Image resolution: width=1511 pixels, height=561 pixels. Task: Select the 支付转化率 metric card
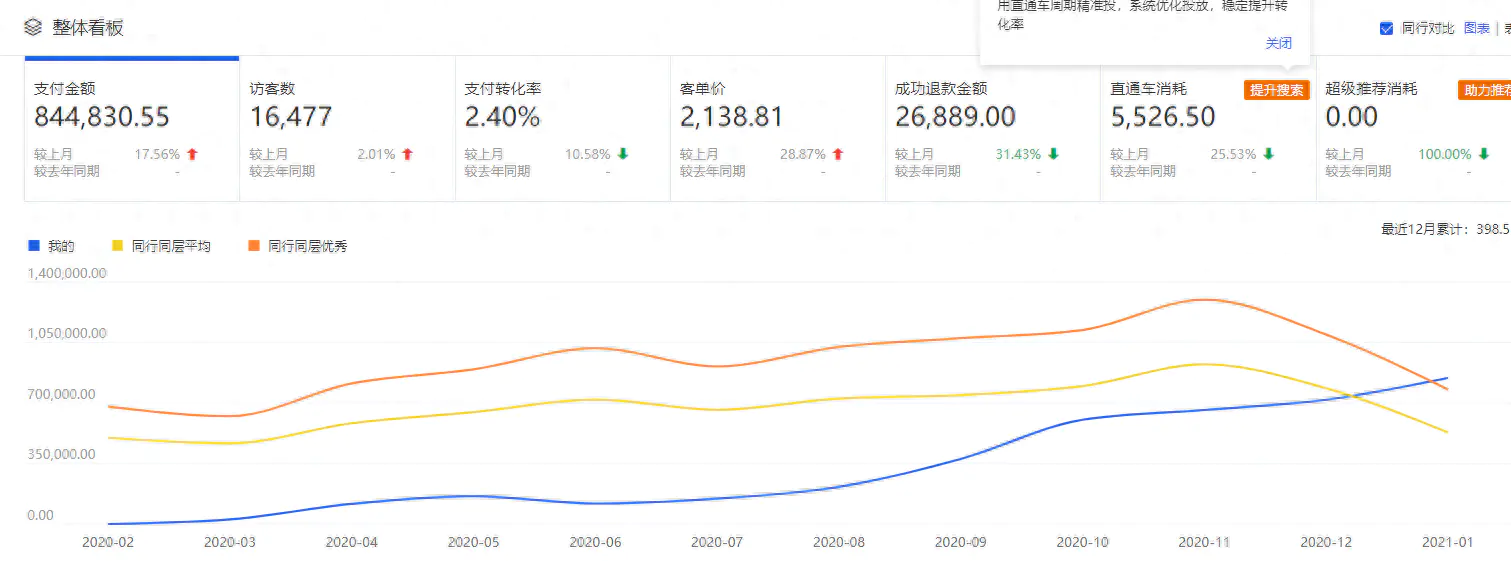click(x=562, y=130)
